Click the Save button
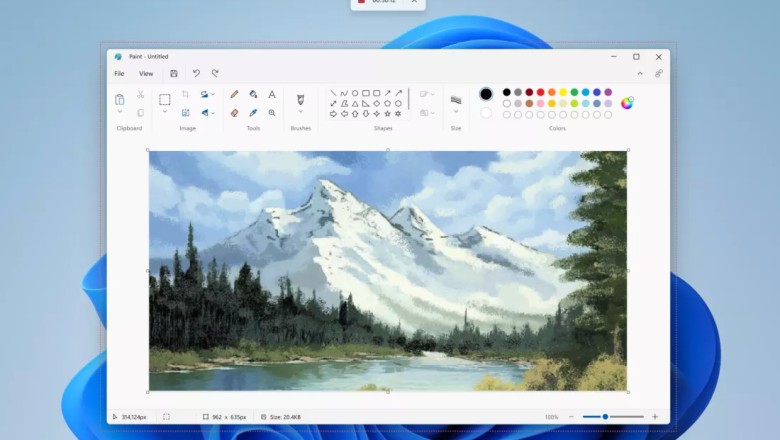 [174, 74]
